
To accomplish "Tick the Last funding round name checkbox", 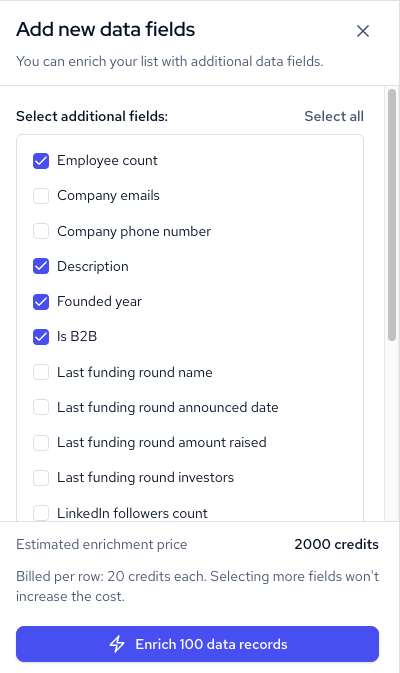I will (x=41, y=372).
